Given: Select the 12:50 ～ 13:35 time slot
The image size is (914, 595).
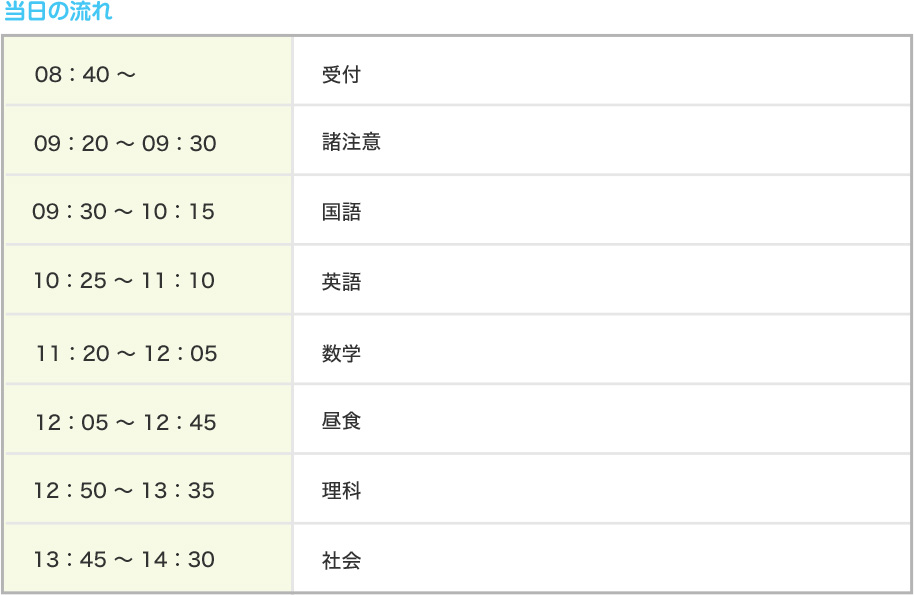Looking at the screenshot, I should click(124, 491).
